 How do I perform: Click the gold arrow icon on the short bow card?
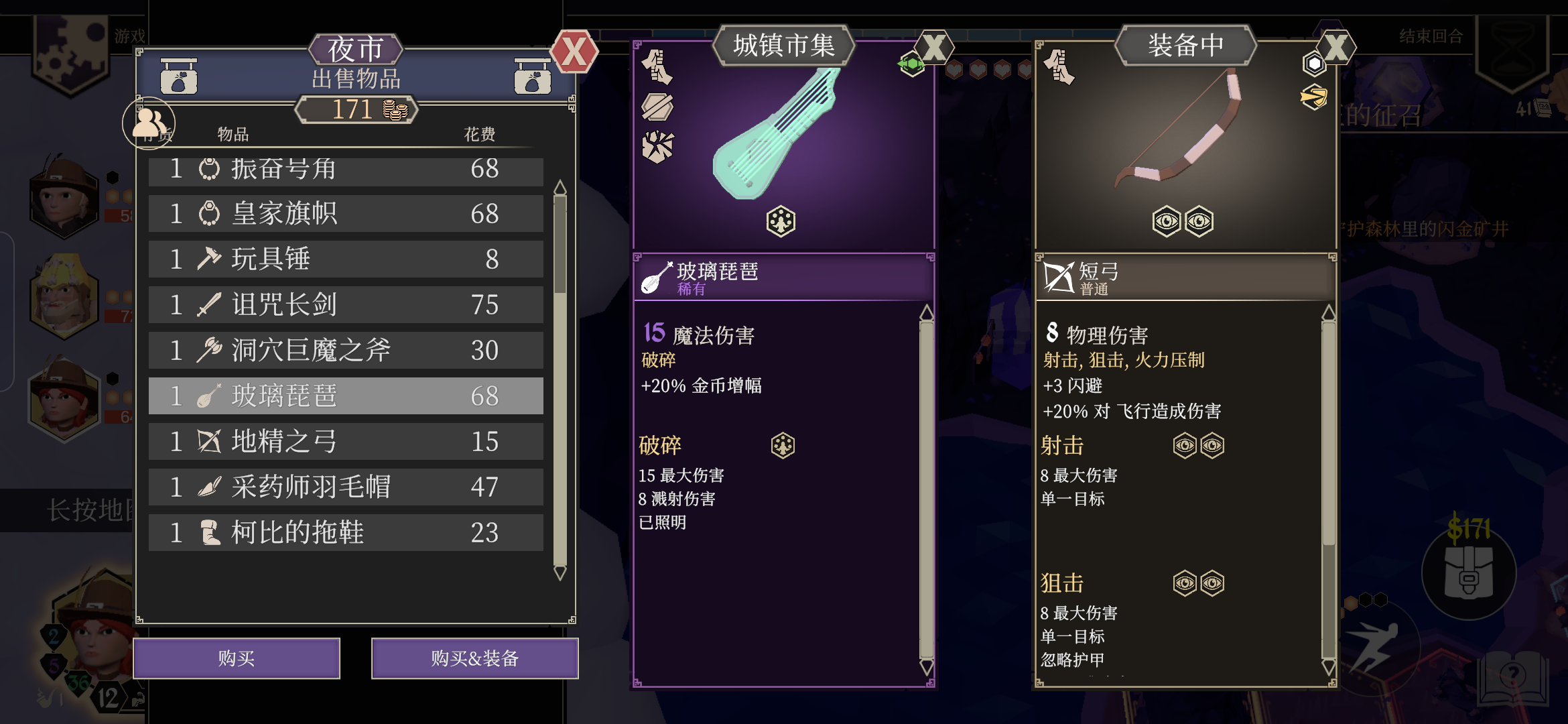click(1313, 97)
